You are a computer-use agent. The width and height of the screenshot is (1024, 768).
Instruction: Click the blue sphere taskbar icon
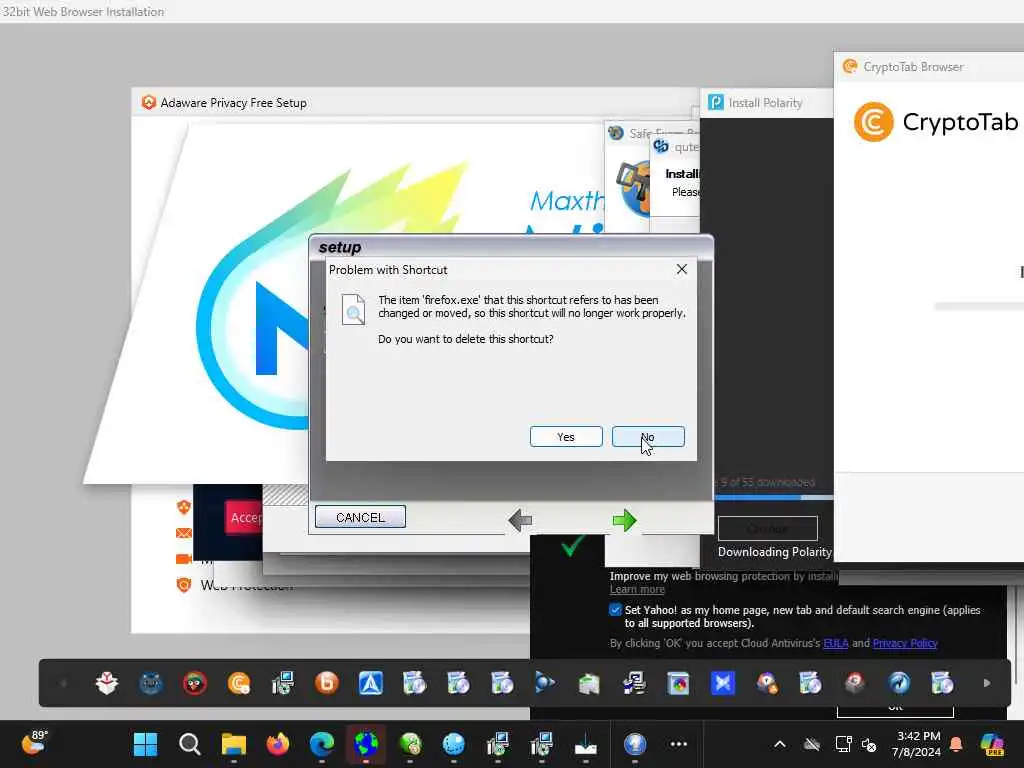(x=635, y=744)
